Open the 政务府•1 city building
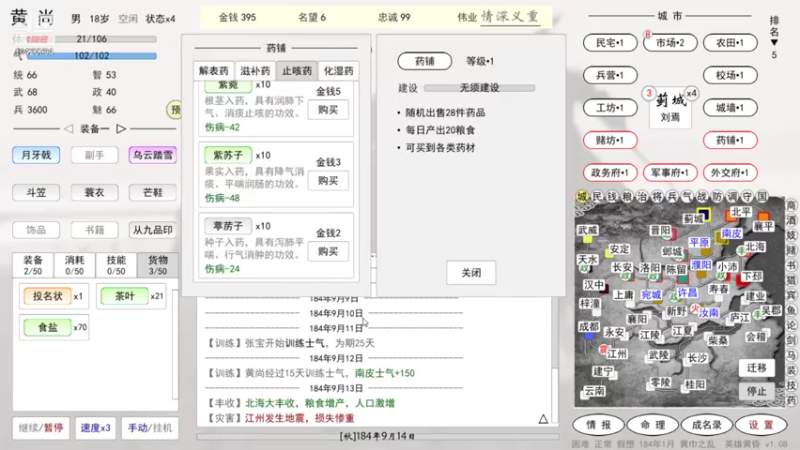The height and width of the screenshot is (450, 800). pyautogui.click(x=610, y=173)
